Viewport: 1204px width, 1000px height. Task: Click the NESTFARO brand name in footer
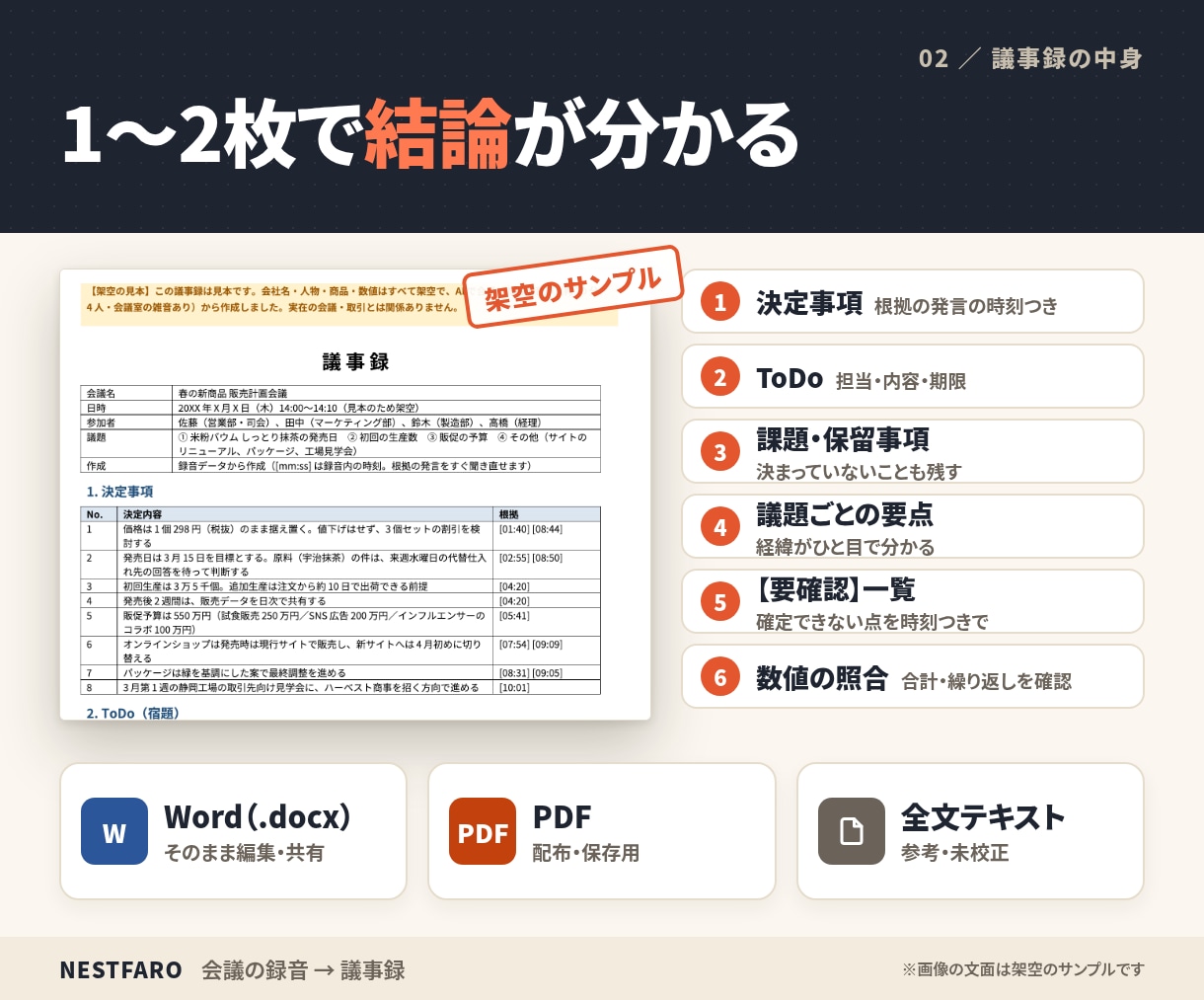(x=120, y=970)
